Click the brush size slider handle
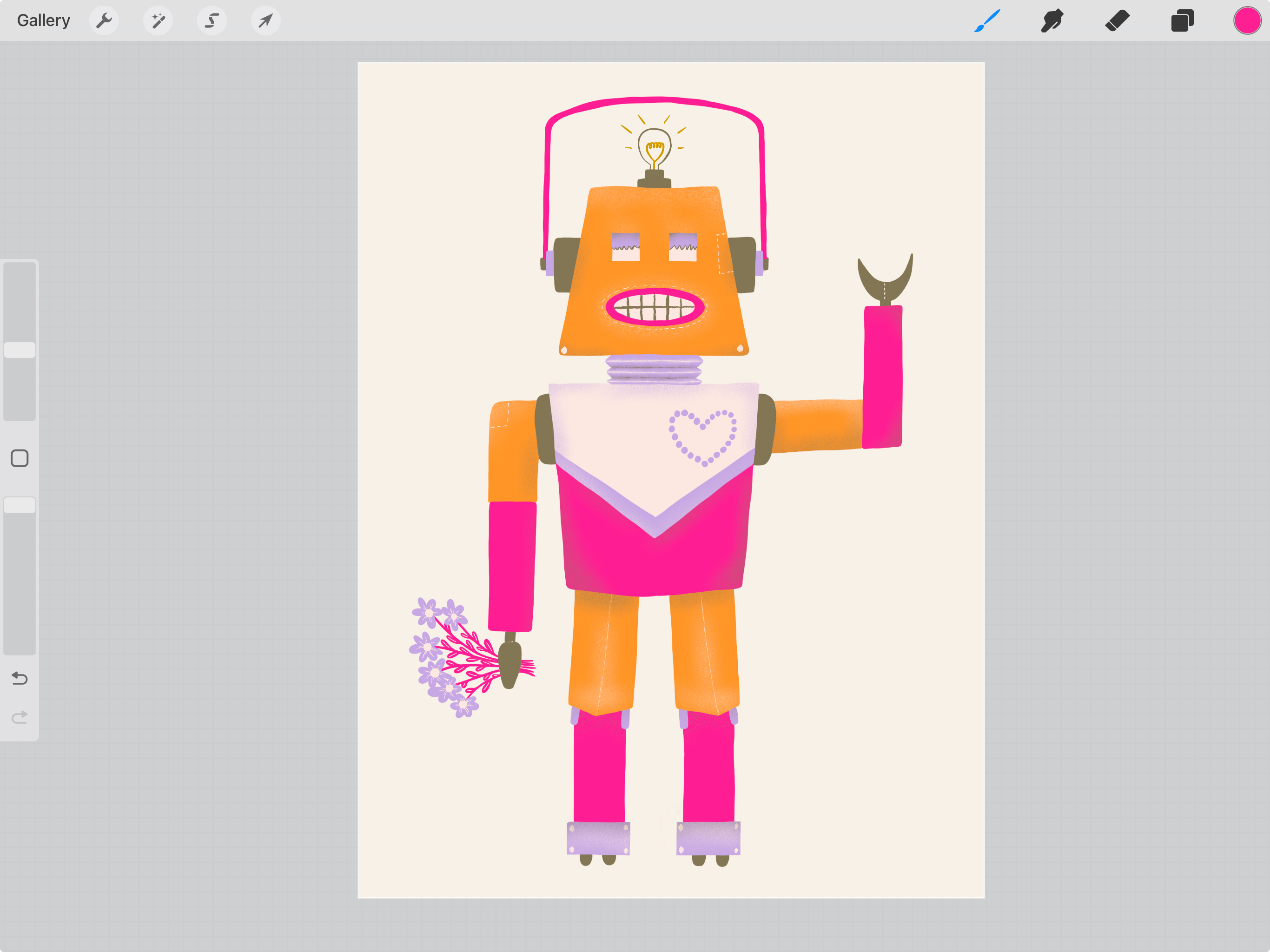1270x952 pixels. click(x=20, y=350)
